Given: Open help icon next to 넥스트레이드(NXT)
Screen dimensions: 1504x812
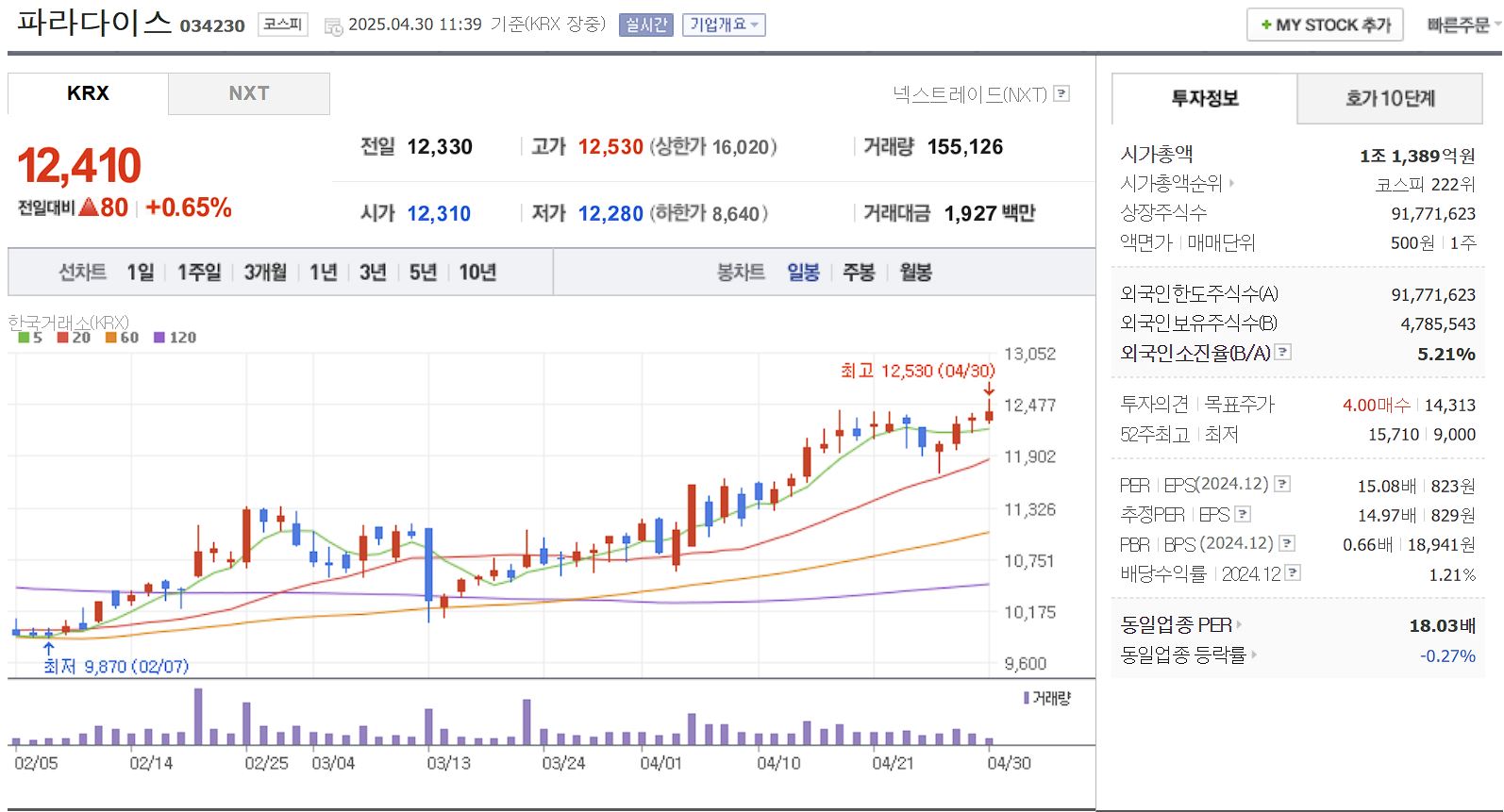Looking at the screenshot, I should (1061, 93).
